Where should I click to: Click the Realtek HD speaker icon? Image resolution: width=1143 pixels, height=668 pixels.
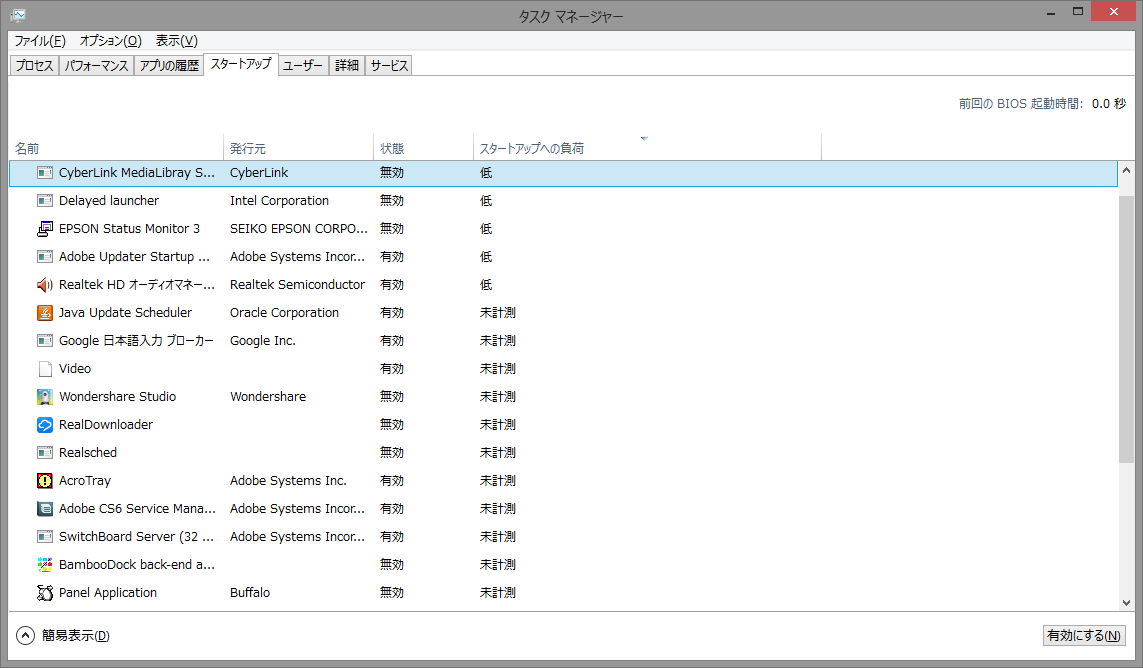(x=44, y=284)
